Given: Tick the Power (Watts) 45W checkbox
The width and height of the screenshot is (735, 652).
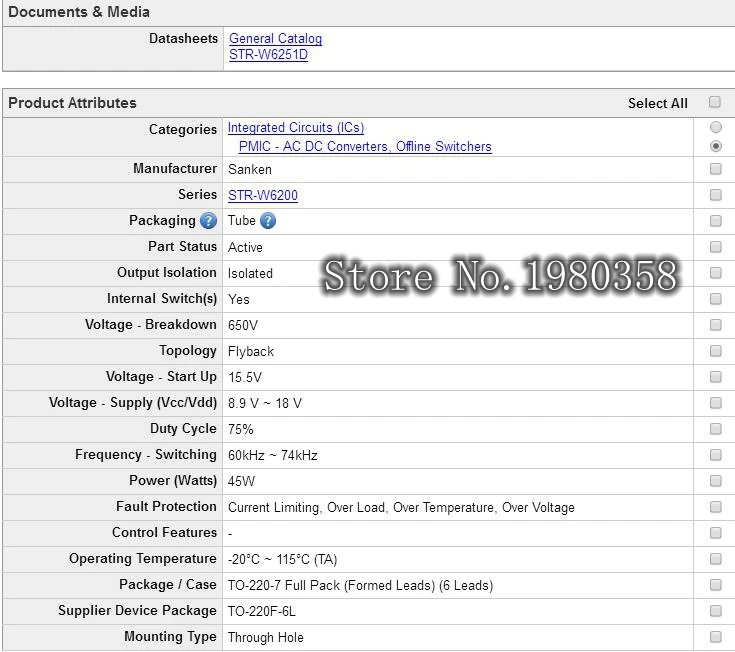Looking at the screenshot, I should (x=715, y=481).
